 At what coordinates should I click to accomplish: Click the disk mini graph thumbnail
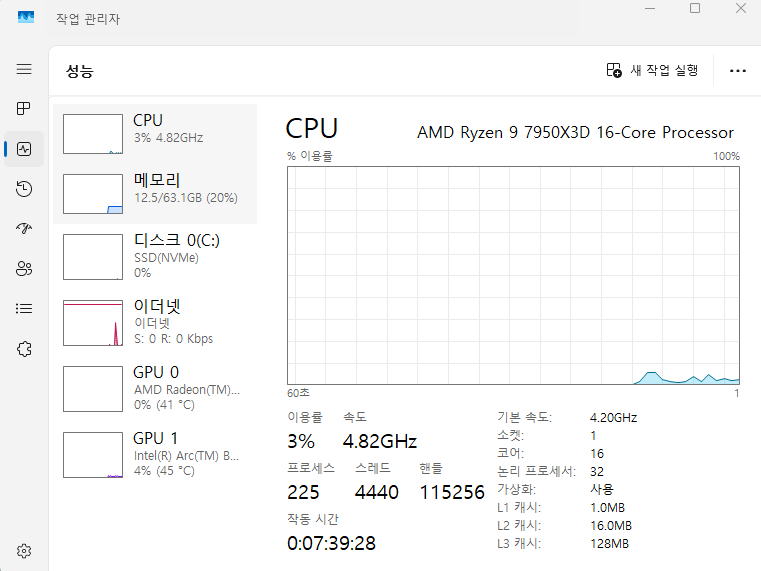tap(93, 257)
